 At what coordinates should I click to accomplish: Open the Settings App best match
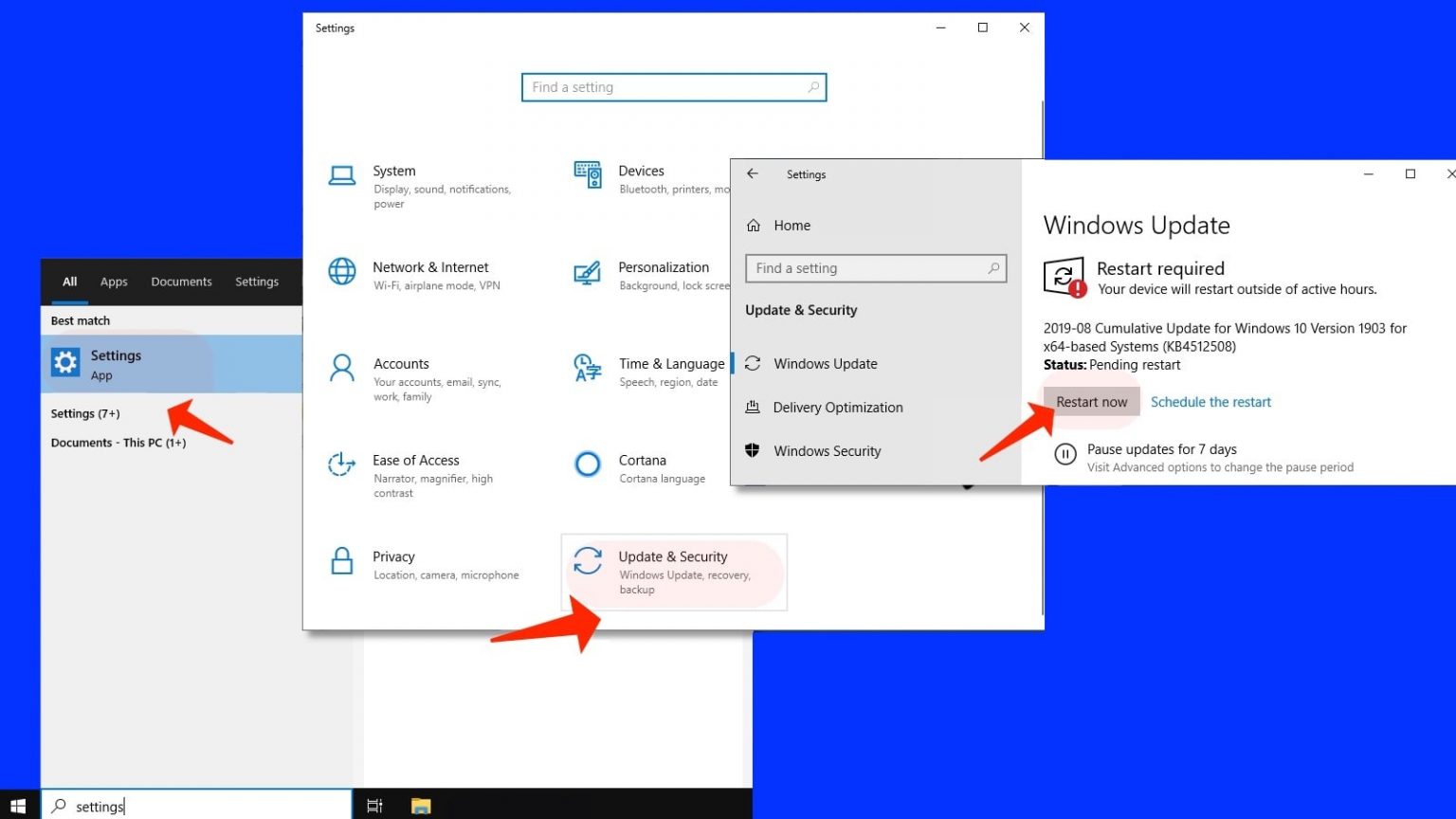[172, 364]
